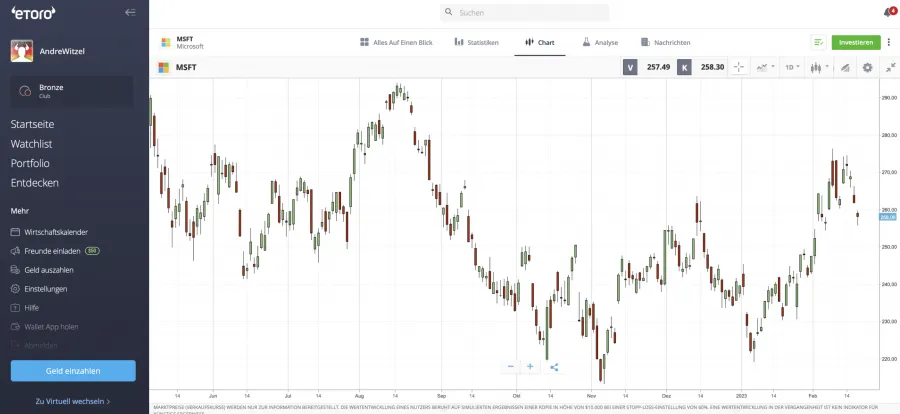
Task: Click the Wallet App holen icon
Action: 15,327
